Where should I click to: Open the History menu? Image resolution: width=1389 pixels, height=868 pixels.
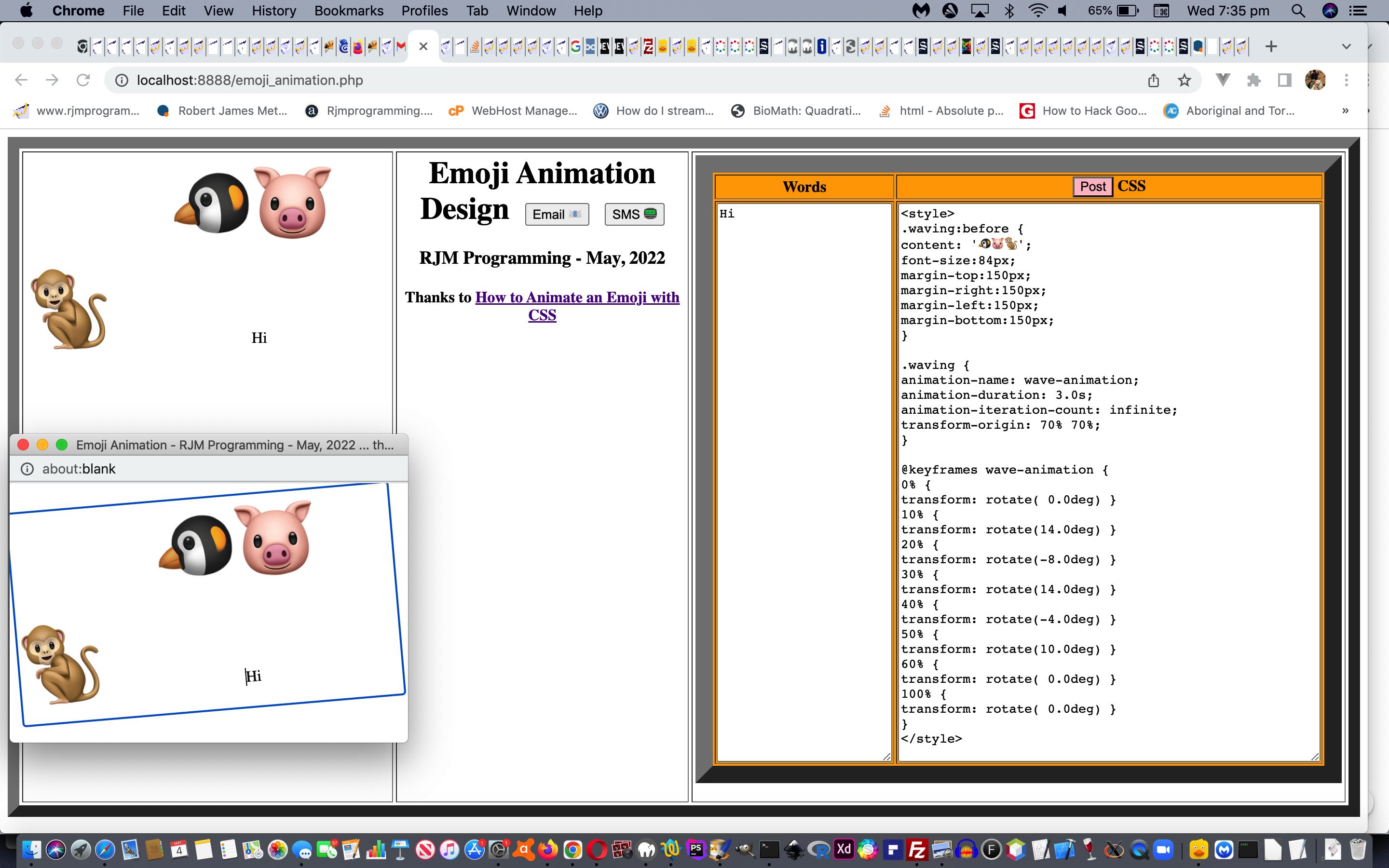274,10
